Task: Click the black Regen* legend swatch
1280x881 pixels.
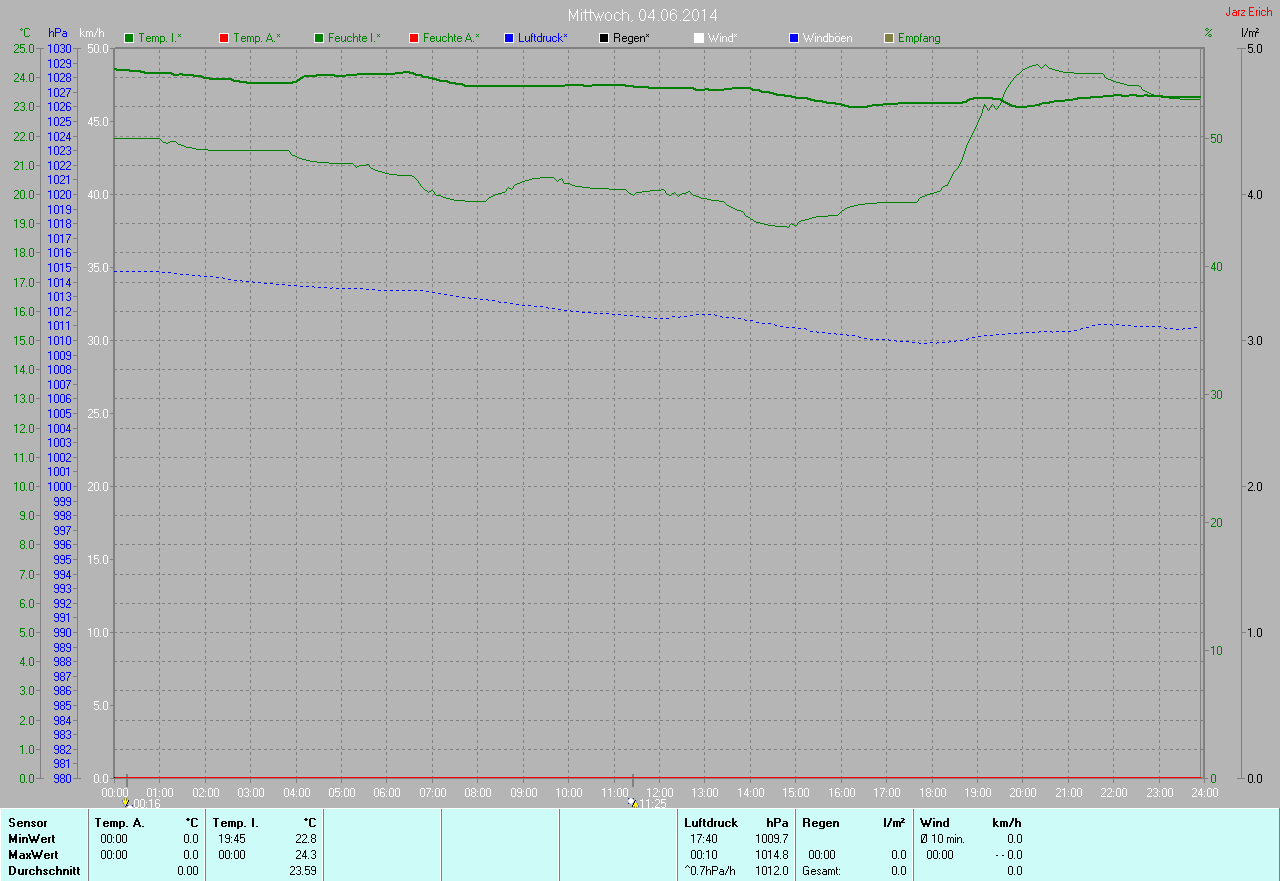Action: tap(604, 38)
